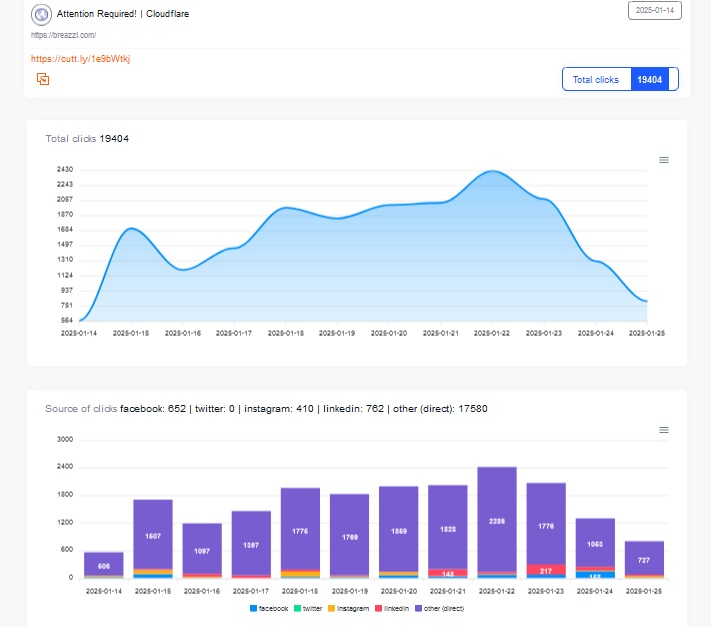This screenshot has height=627, width=711.
Task: Toggle the other (direct) legend series
Action: pos(439,607)
